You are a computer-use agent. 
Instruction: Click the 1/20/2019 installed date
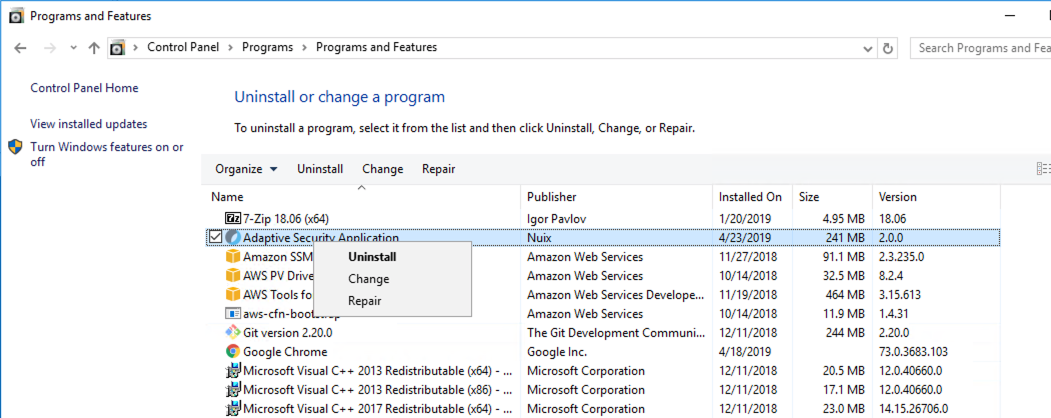pyautogui.click(x=745, y=218)
